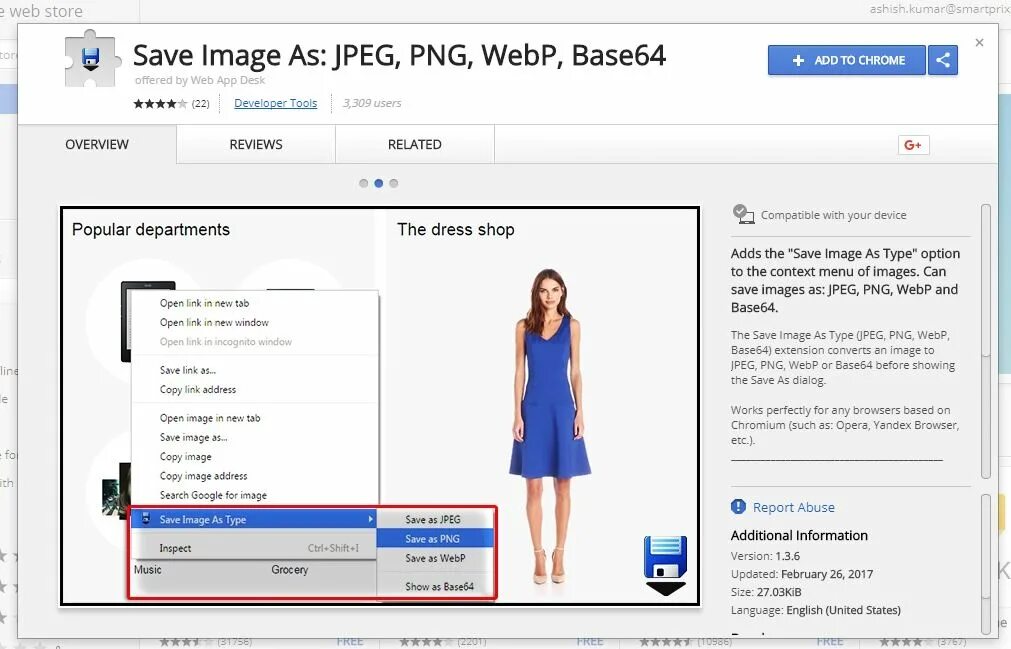The height and width of the screenshot is (649, 1011).
Task: Click the Report Abuse link
Action: 794,507
